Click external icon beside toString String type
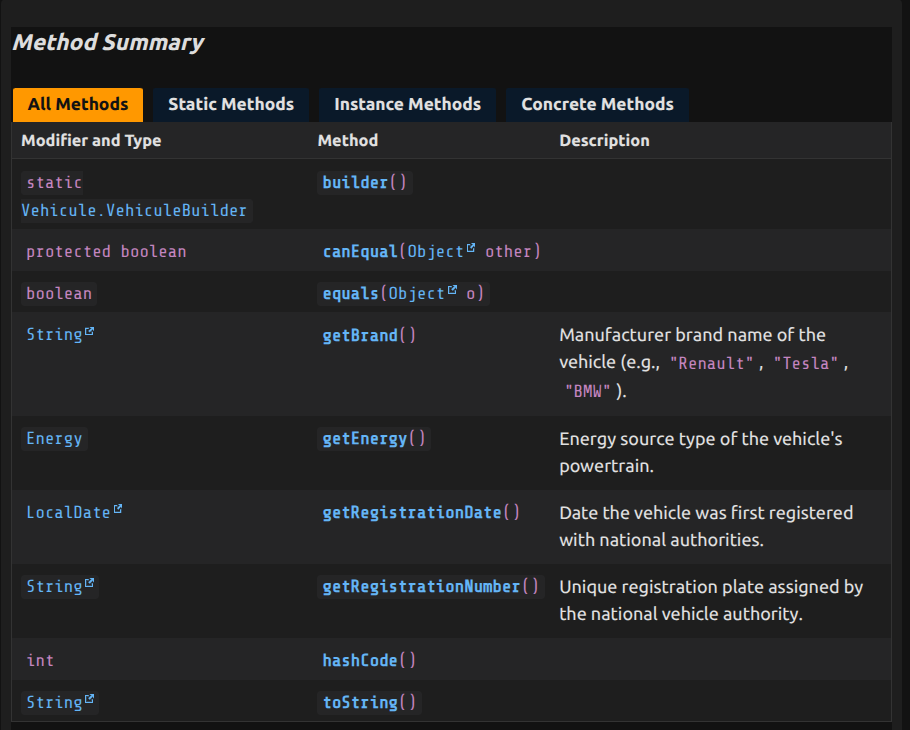Image resolution: width=910 pixels, height=730 pixels. (x=89, y=699)
